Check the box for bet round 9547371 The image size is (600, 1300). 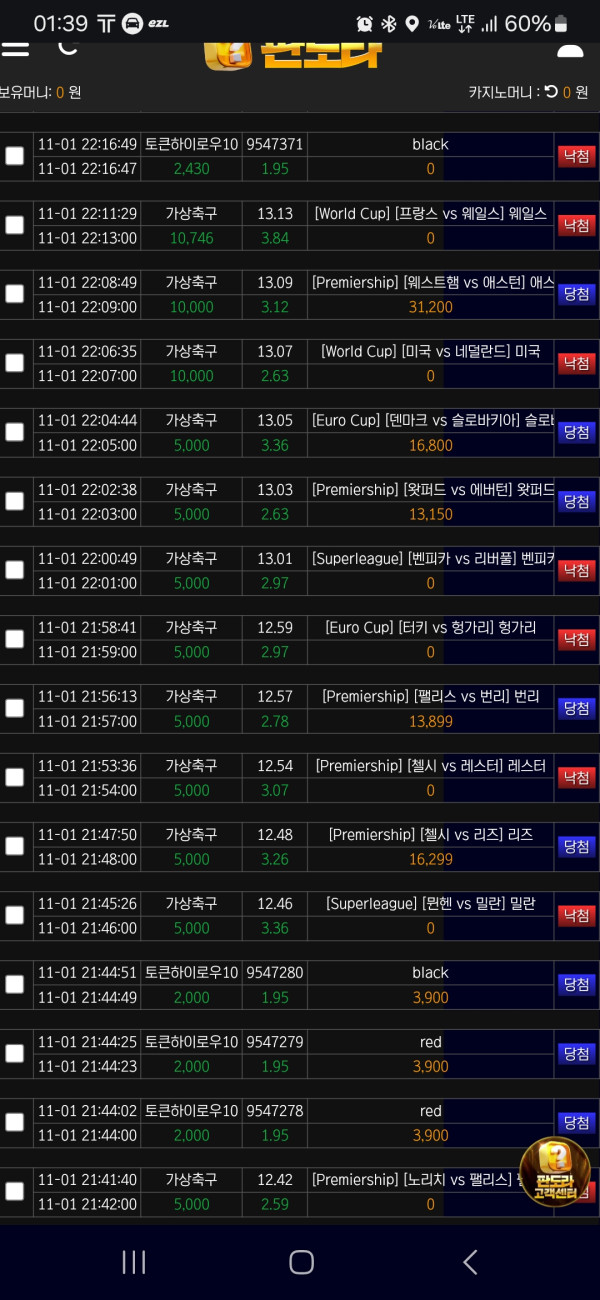point(15,156)
